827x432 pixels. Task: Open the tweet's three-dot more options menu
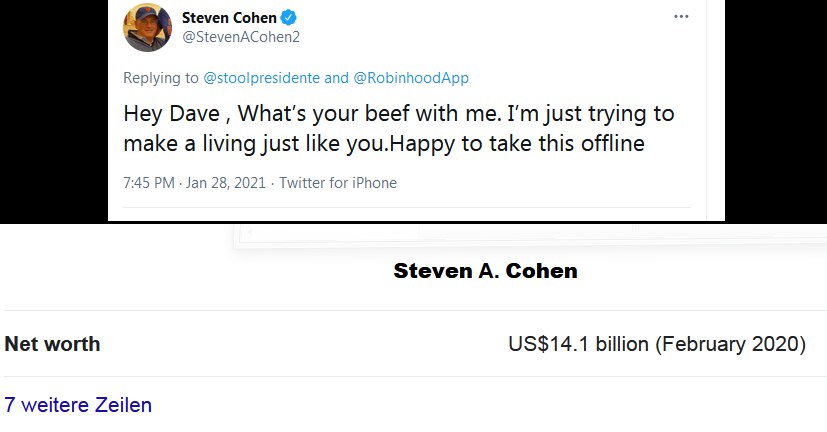[681, 17]
